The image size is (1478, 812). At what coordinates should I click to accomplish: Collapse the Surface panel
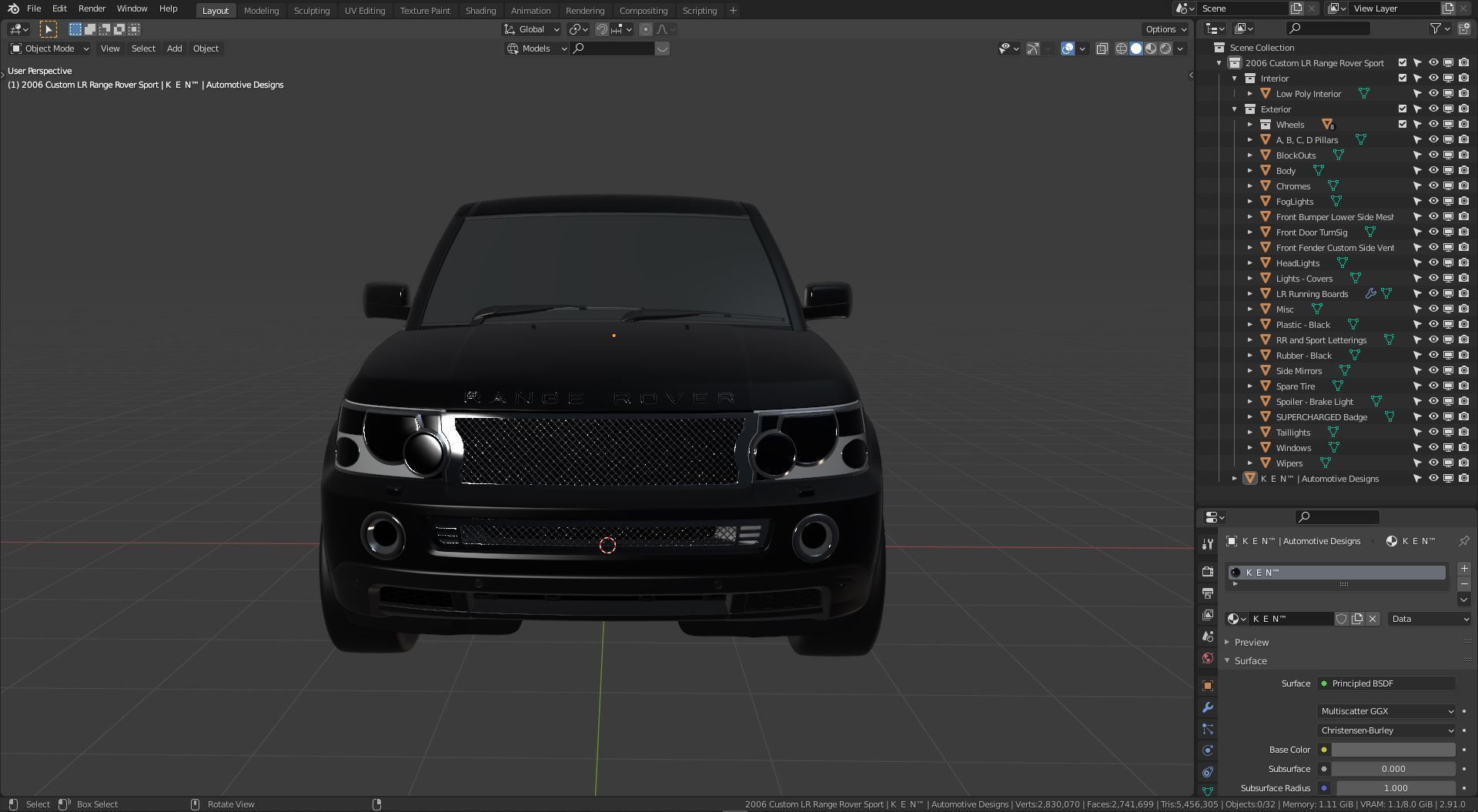tap(1250, 661)
